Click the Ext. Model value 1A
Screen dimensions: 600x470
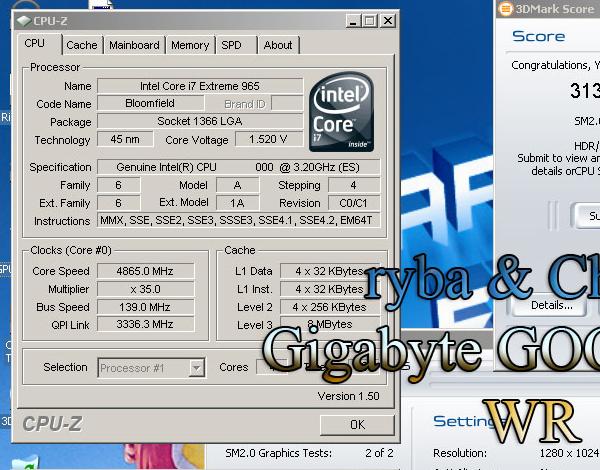pyautogui.click(x=237, y=203)
